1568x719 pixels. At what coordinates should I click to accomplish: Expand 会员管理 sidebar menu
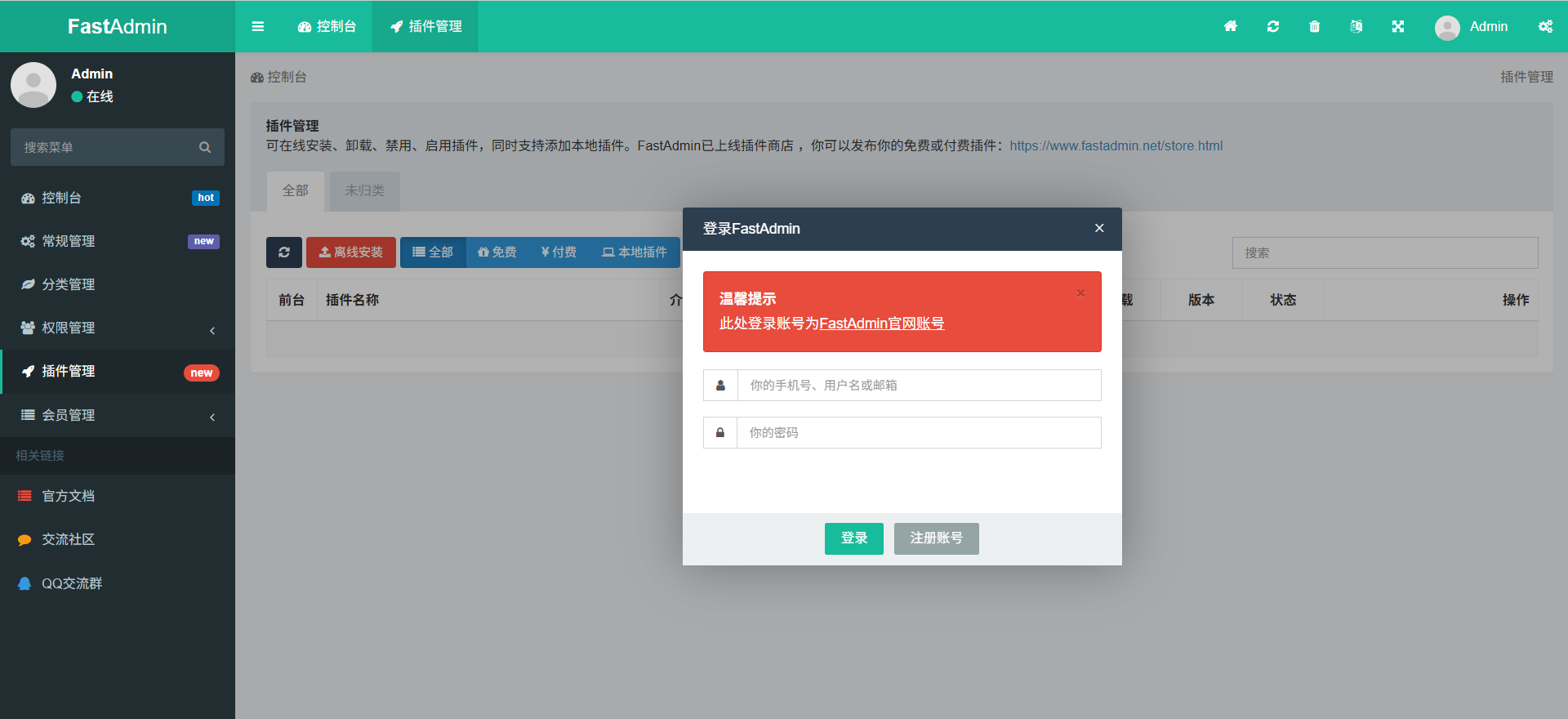coord(118,415)
